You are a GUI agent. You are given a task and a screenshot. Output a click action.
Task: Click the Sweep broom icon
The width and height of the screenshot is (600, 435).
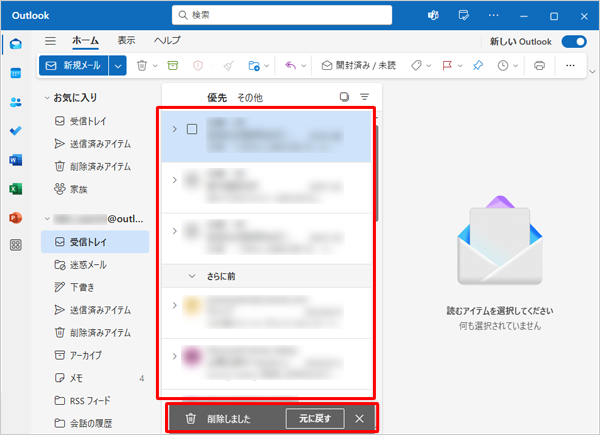pos(228,66)
